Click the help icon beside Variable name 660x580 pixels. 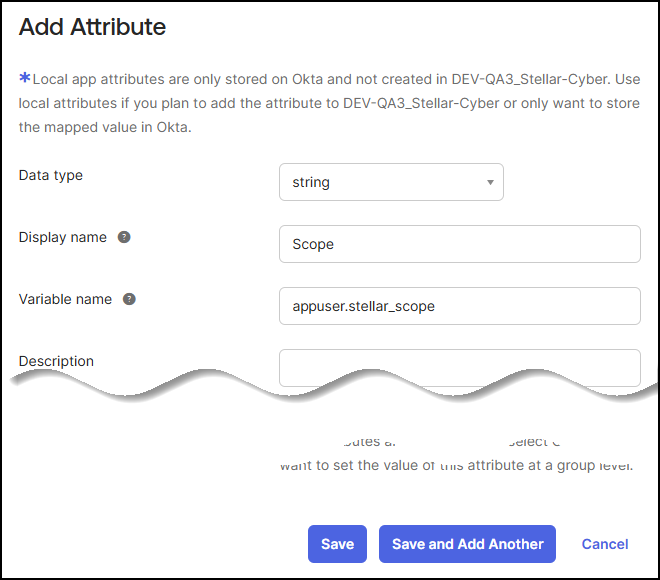point(129,299)
